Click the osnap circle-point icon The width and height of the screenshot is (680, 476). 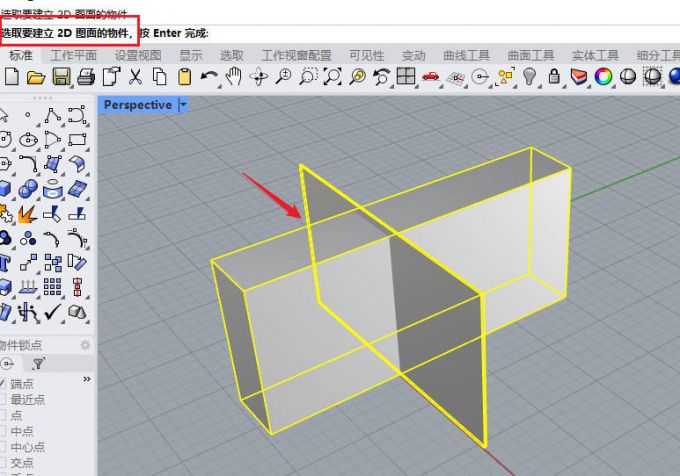[x=7, y=363]
